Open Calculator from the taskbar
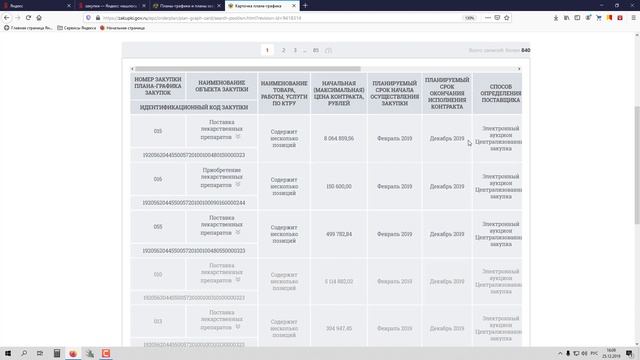This screenshot has height=360, width=640. click(57, 353)
